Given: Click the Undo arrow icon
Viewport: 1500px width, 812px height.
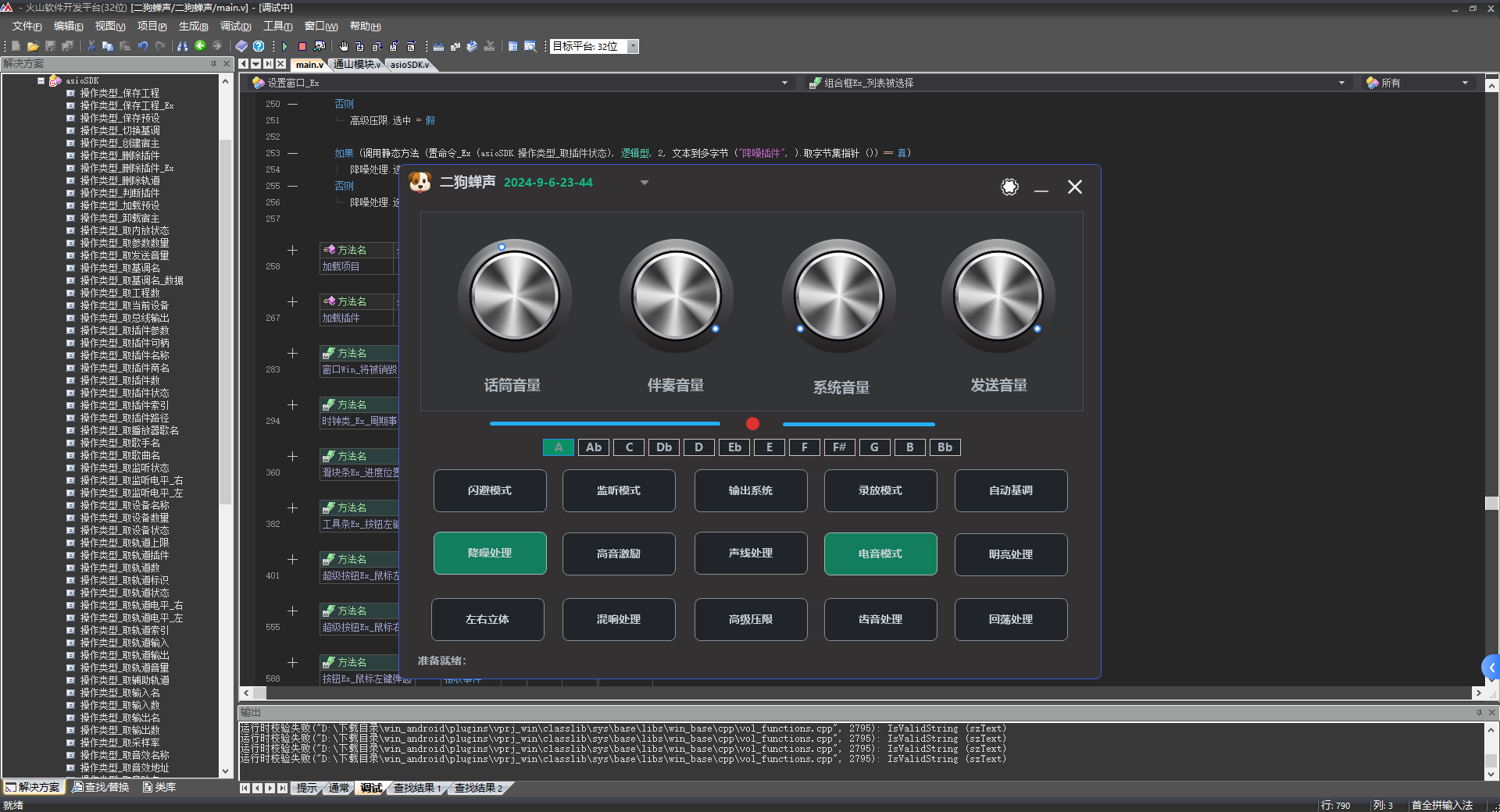Looking at the screenshot, I should pyautogui.click(x=142, y=46).
